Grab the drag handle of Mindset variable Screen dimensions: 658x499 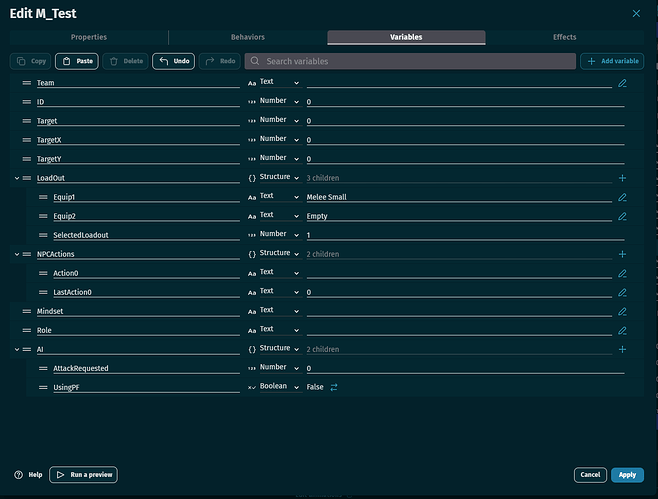26,311
